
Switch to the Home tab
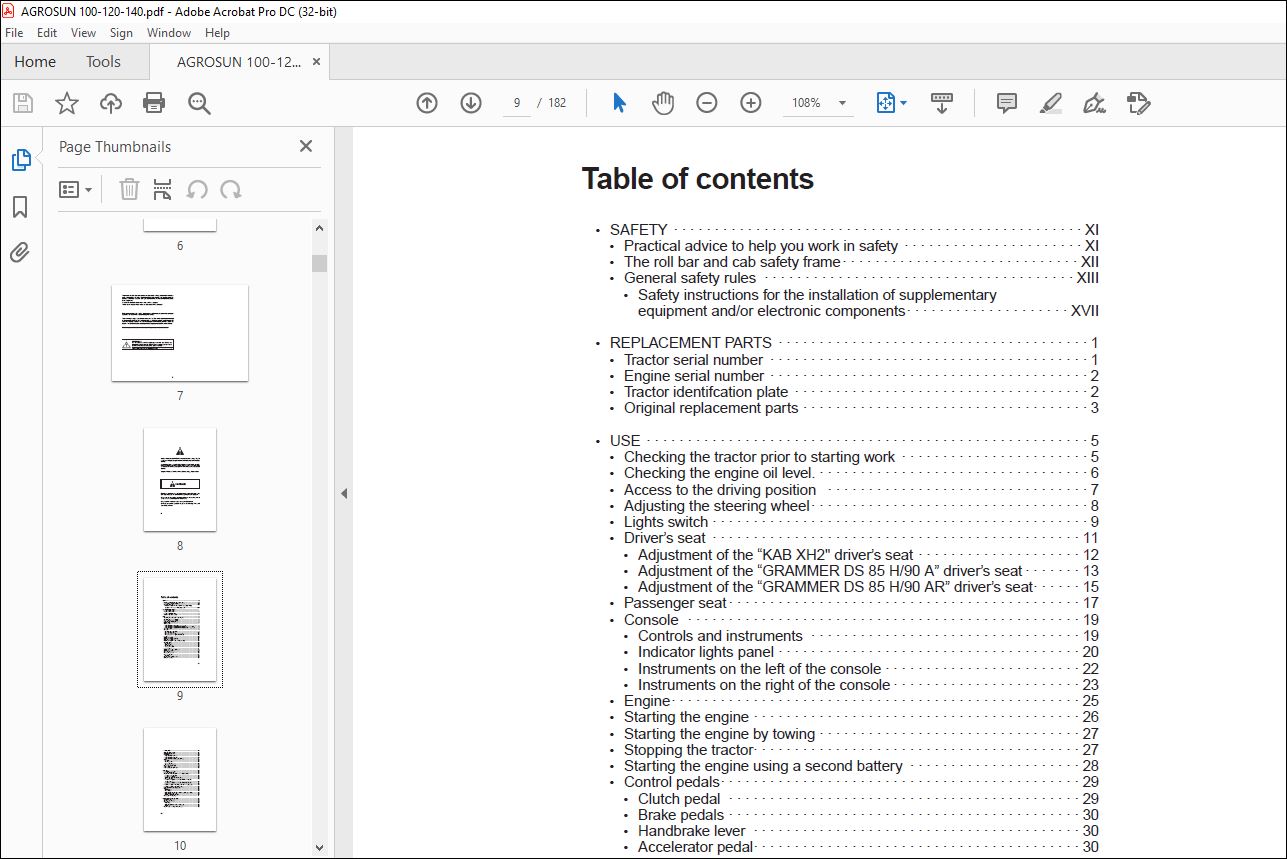point(35,62)
